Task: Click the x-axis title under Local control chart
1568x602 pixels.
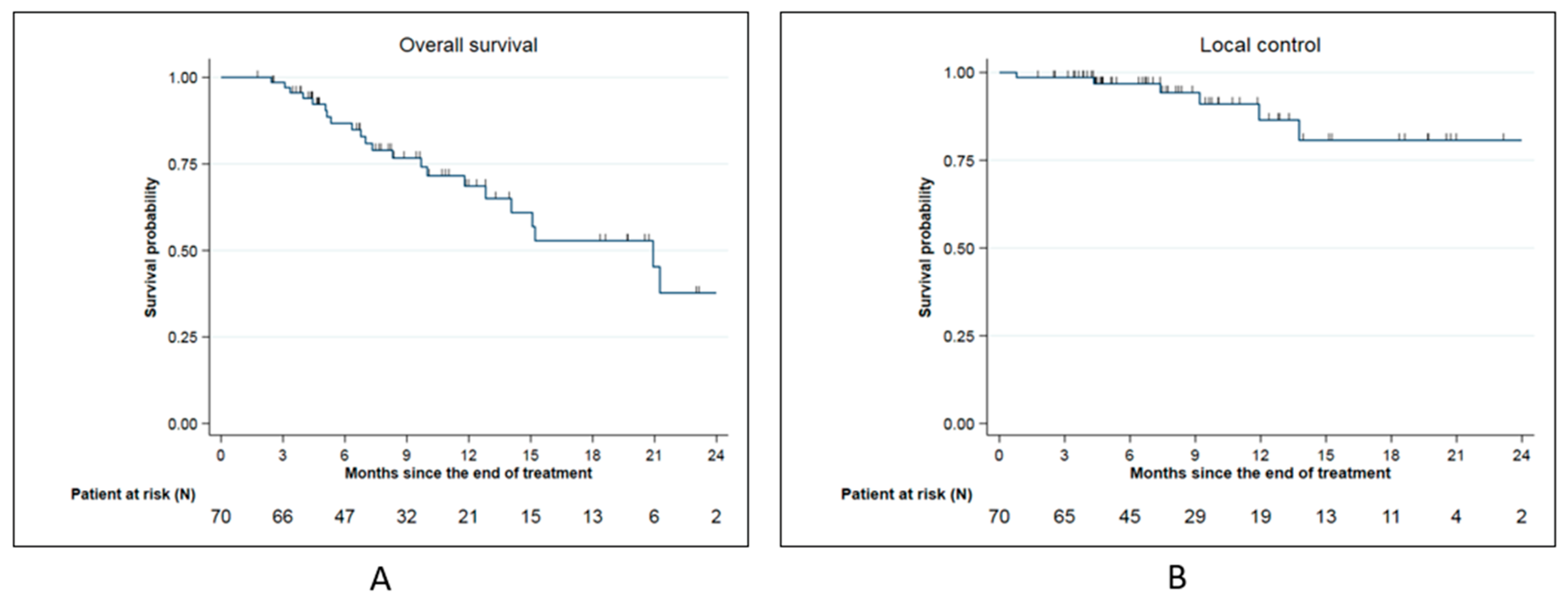Action: [1260, 473]
